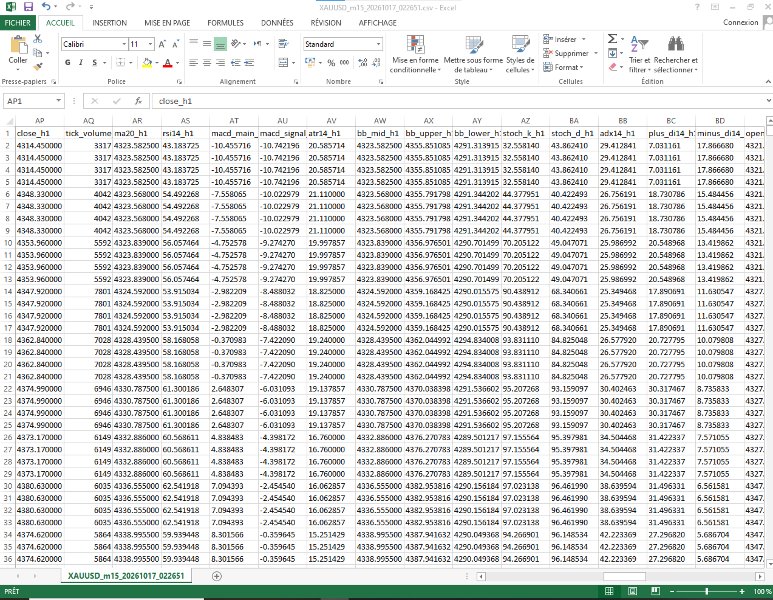This screenshot has width=773, height=600.
Task: Expand the Name Box AP1 dropdown arrow
Action: [x=59, y=101]
